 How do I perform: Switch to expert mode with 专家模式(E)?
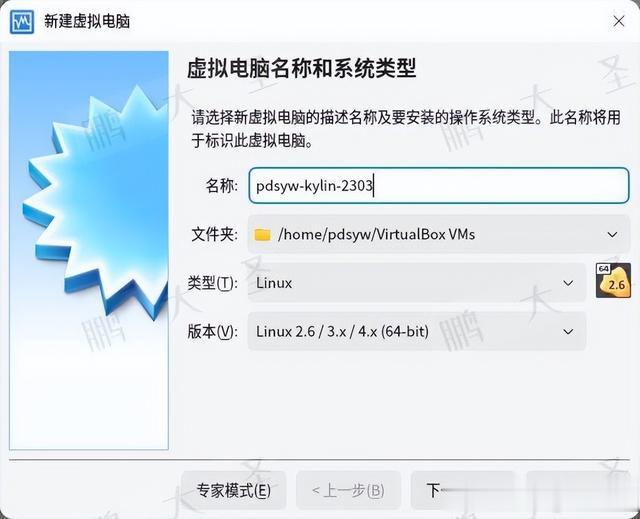coord(233,490)
